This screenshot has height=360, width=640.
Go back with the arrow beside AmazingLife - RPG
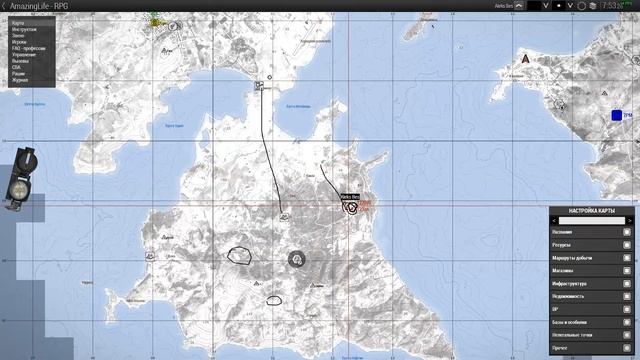[x=4, y=6]
